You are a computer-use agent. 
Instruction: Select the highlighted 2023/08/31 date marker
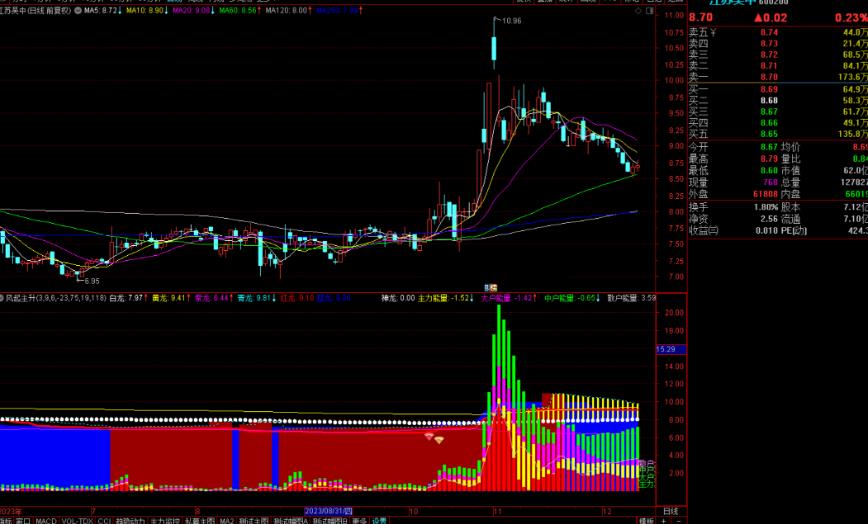[x=328, y=511]
